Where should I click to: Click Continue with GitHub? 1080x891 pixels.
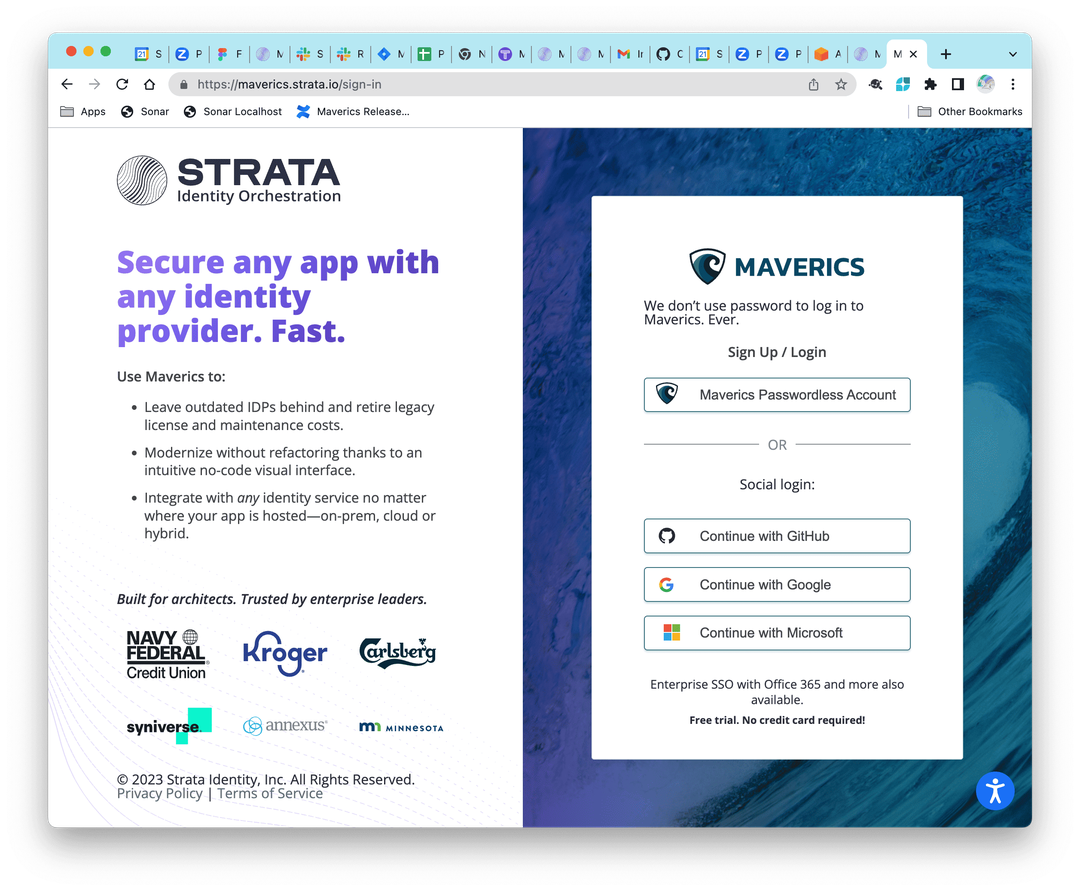pyautogui.click(x=777, y=536)
